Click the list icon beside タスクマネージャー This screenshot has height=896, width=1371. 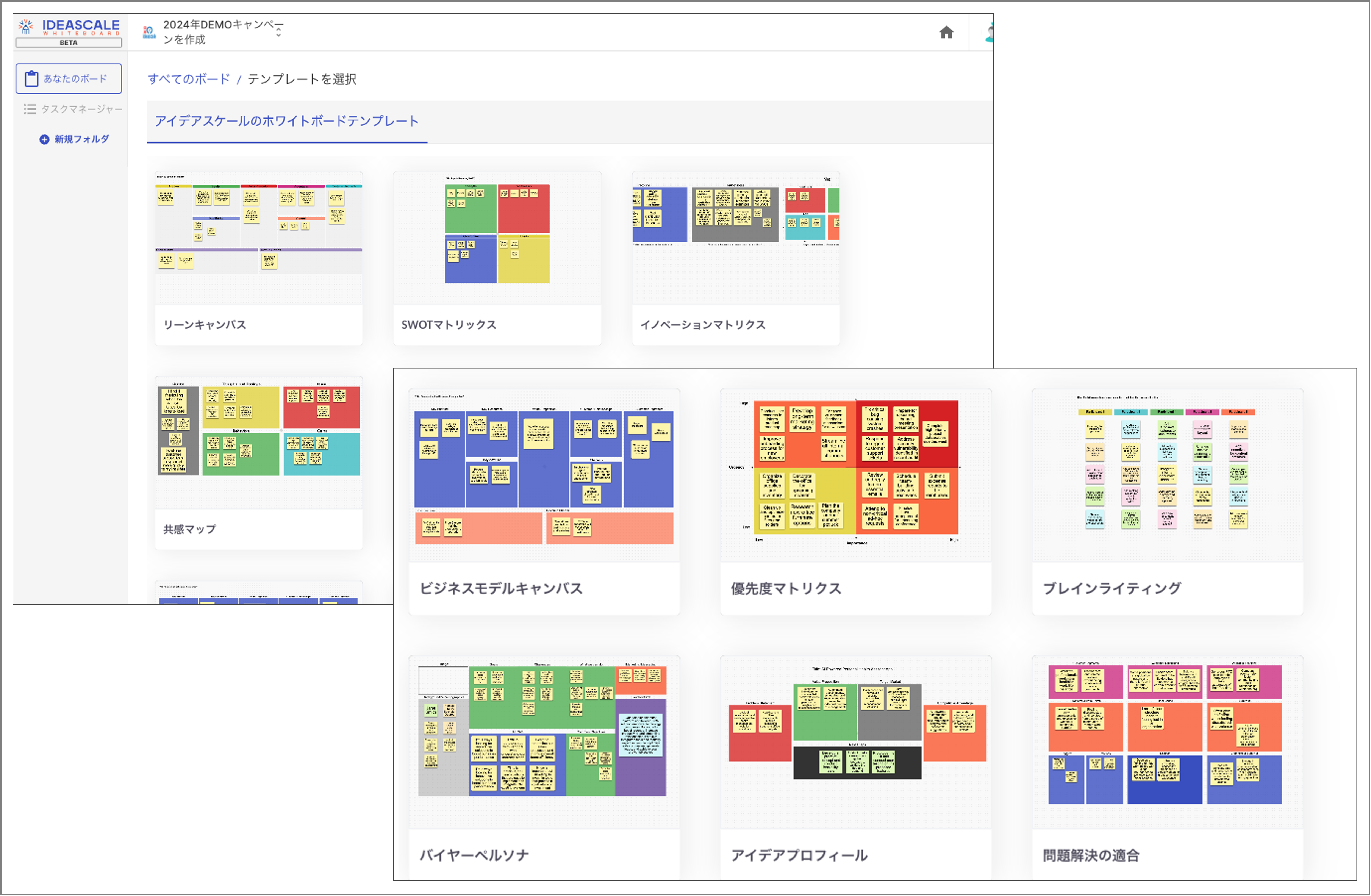(30, 109)
